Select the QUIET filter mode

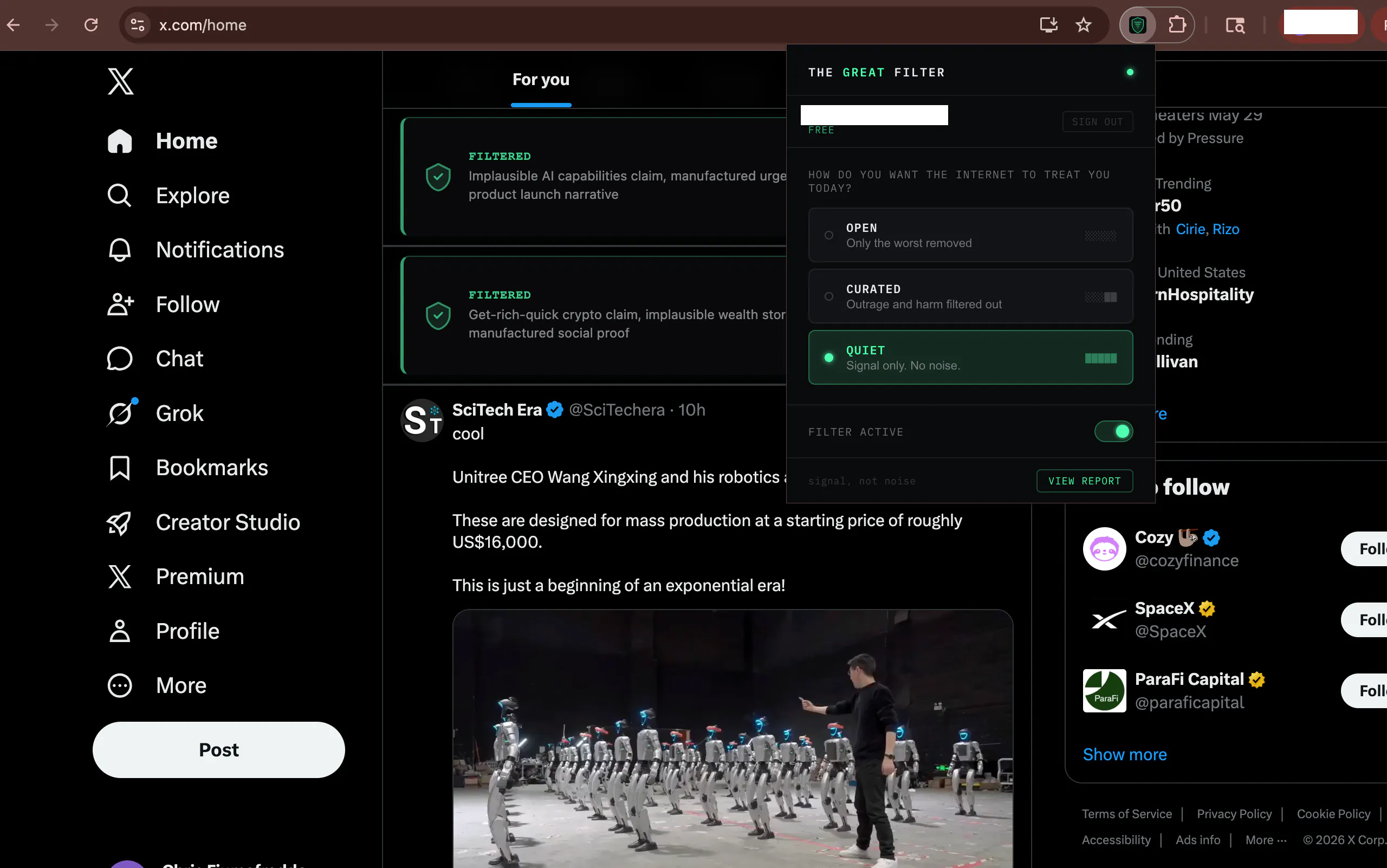click(970, 358)
